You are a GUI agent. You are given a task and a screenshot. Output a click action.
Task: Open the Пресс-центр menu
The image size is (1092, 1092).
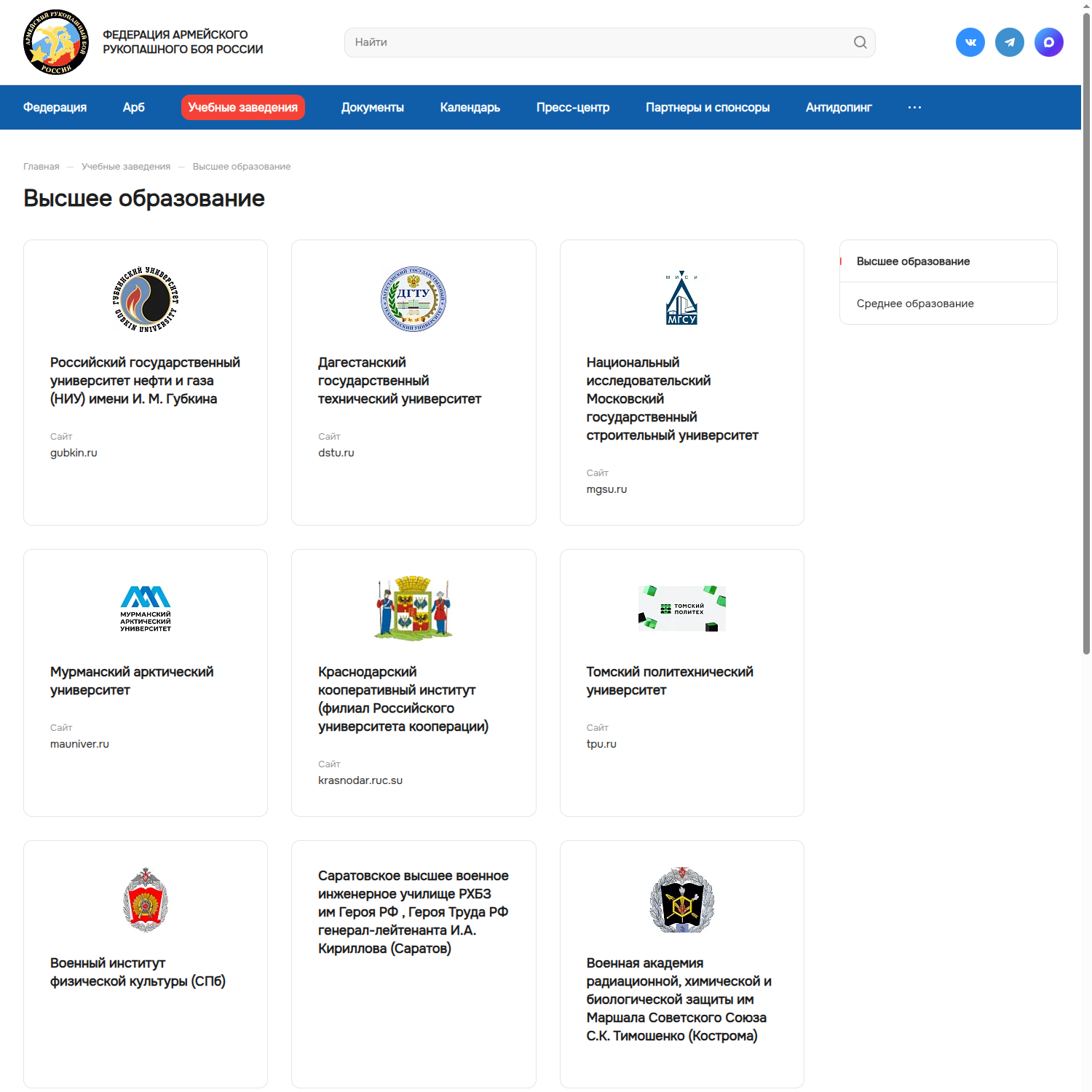[573, 108]
